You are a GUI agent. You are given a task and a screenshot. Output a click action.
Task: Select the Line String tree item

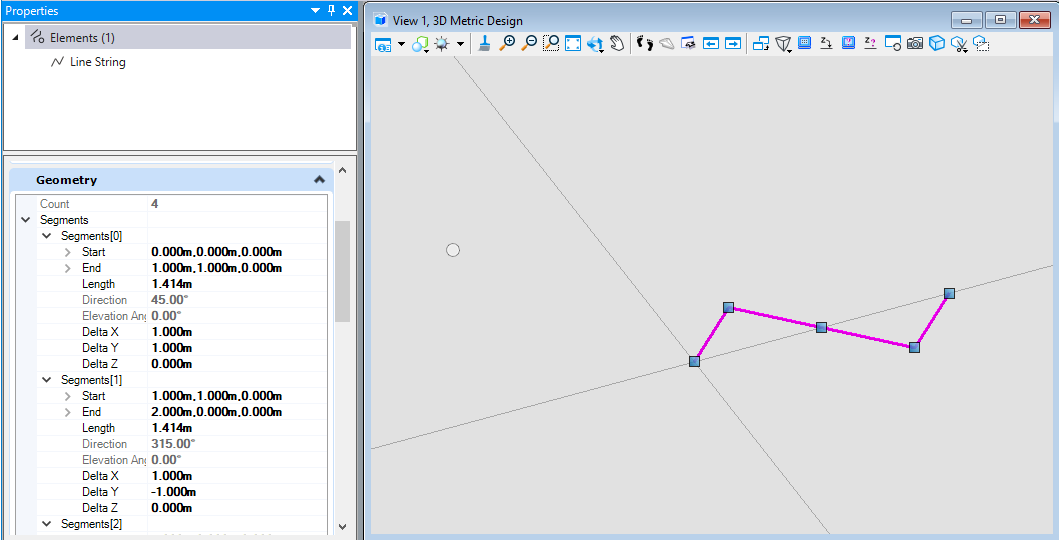97,62
